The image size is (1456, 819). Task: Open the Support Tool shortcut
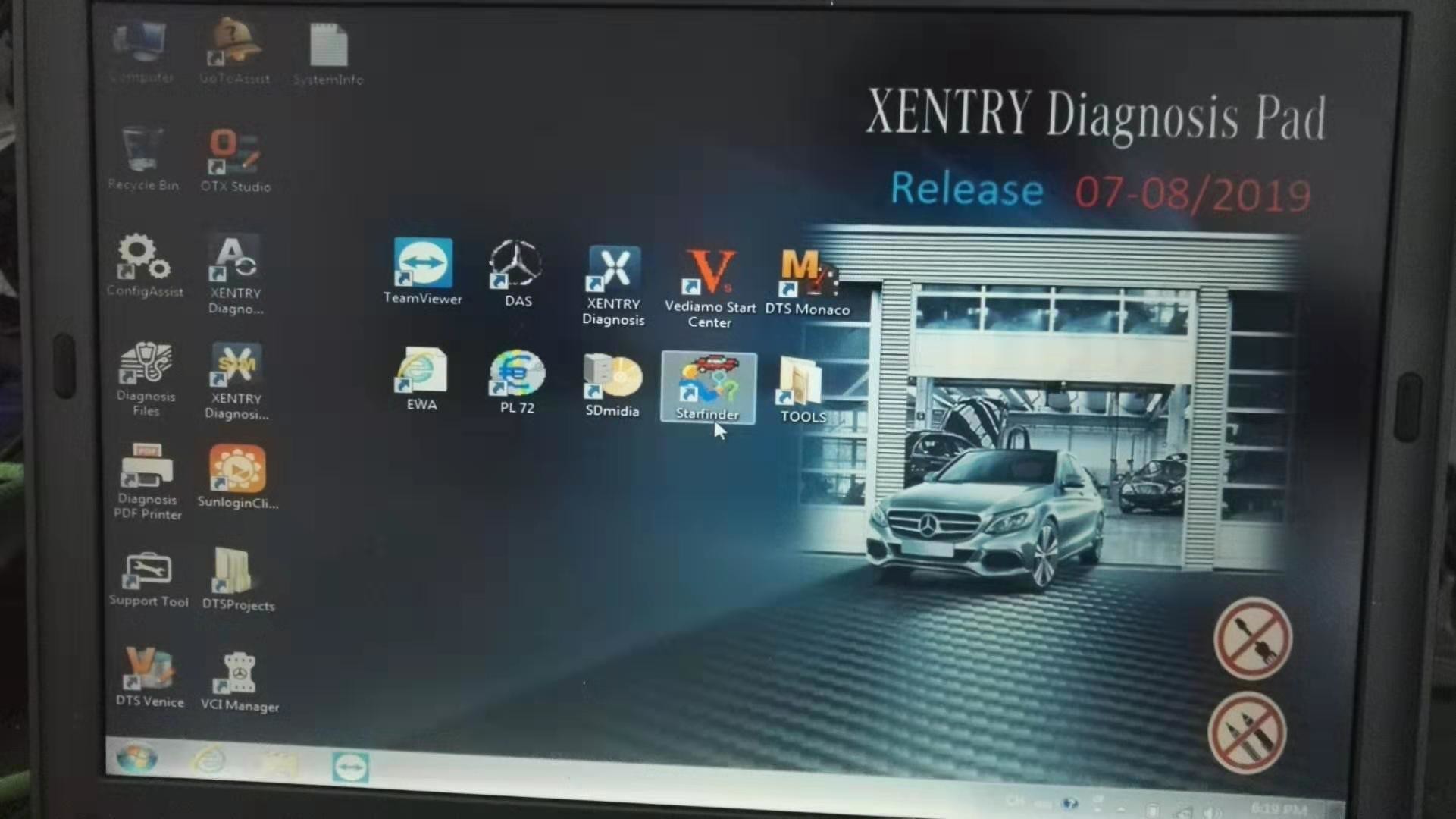148,579
